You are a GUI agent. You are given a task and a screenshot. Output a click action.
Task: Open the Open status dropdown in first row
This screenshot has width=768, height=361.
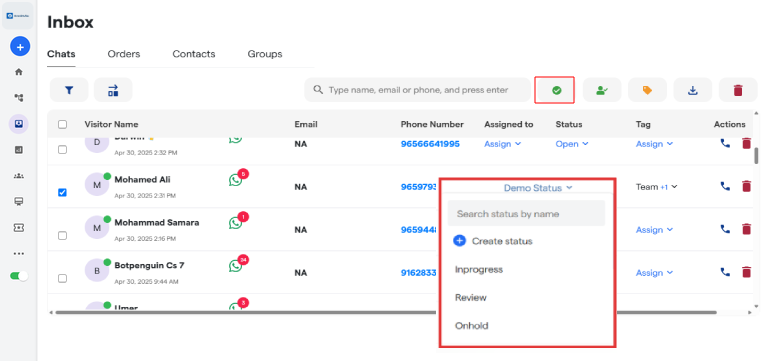(x=572, y=144)
